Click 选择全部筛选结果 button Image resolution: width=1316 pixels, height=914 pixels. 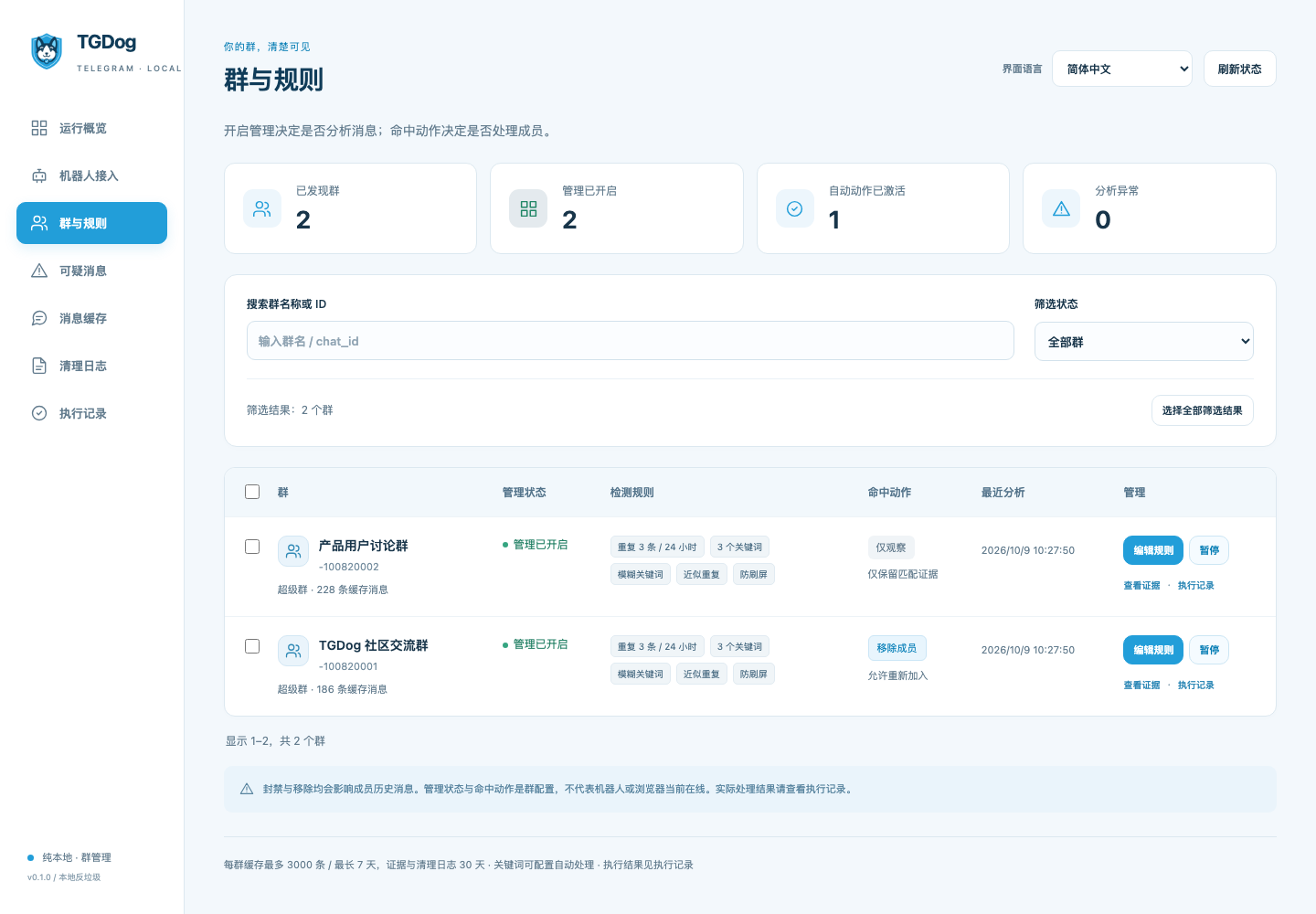(1203, 410)
